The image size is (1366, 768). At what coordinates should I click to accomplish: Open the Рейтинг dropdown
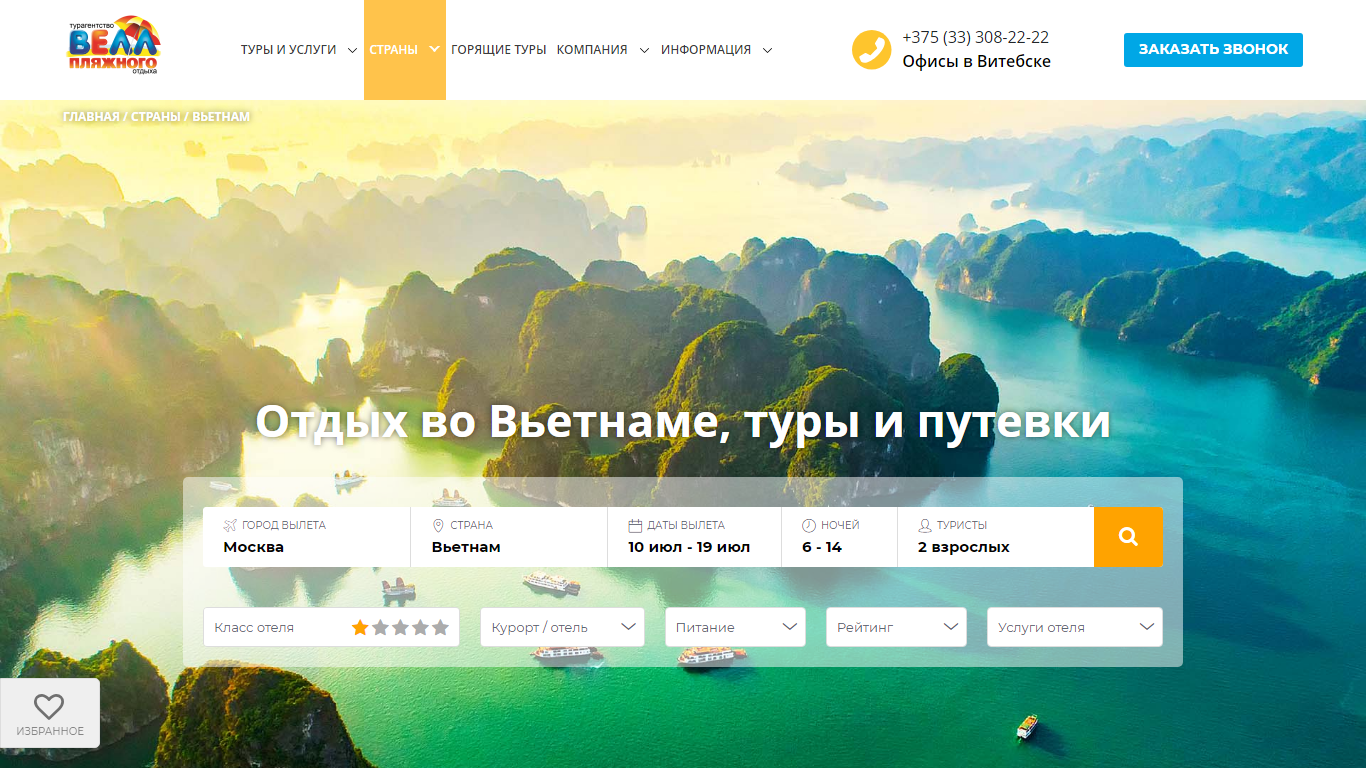click(896, 627)
